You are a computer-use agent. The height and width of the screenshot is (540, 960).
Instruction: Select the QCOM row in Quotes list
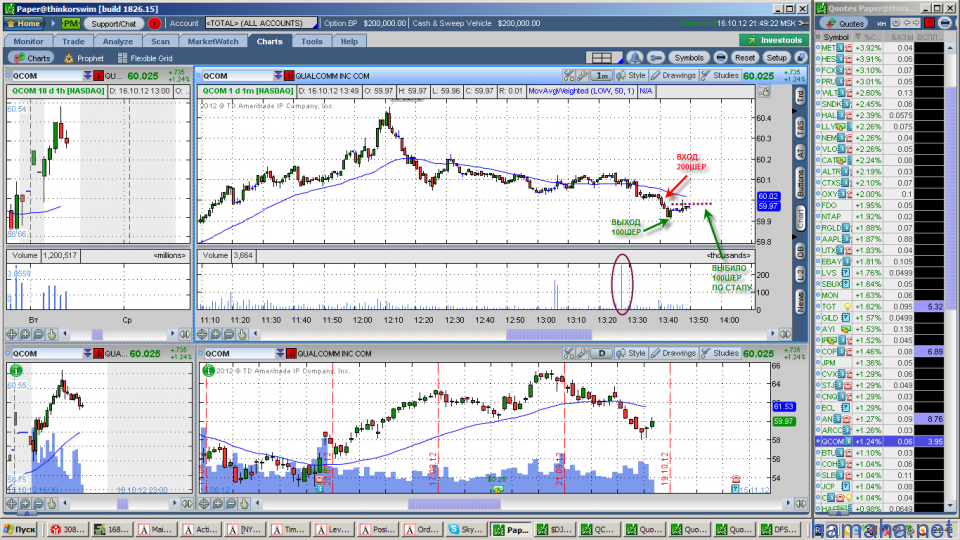click(879, 441)
